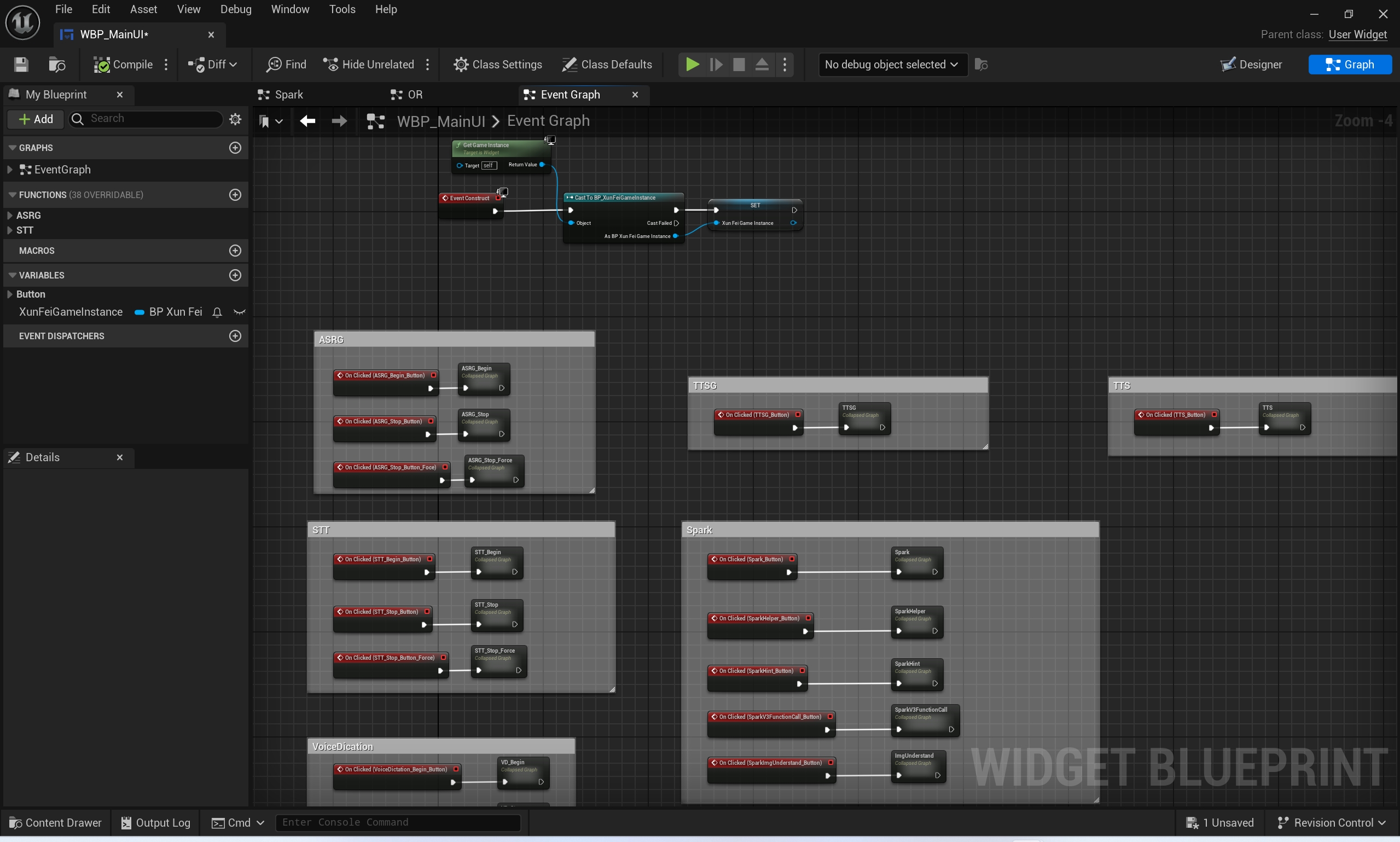
Task: Open the Output Log
Action: [155, 823]
